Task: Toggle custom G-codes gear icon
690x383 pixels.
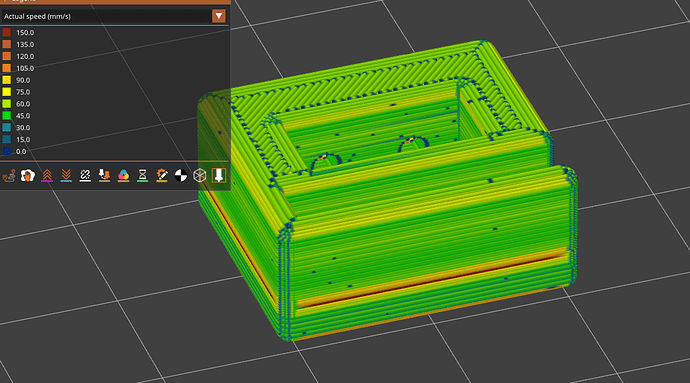Action: pos(161,176)
